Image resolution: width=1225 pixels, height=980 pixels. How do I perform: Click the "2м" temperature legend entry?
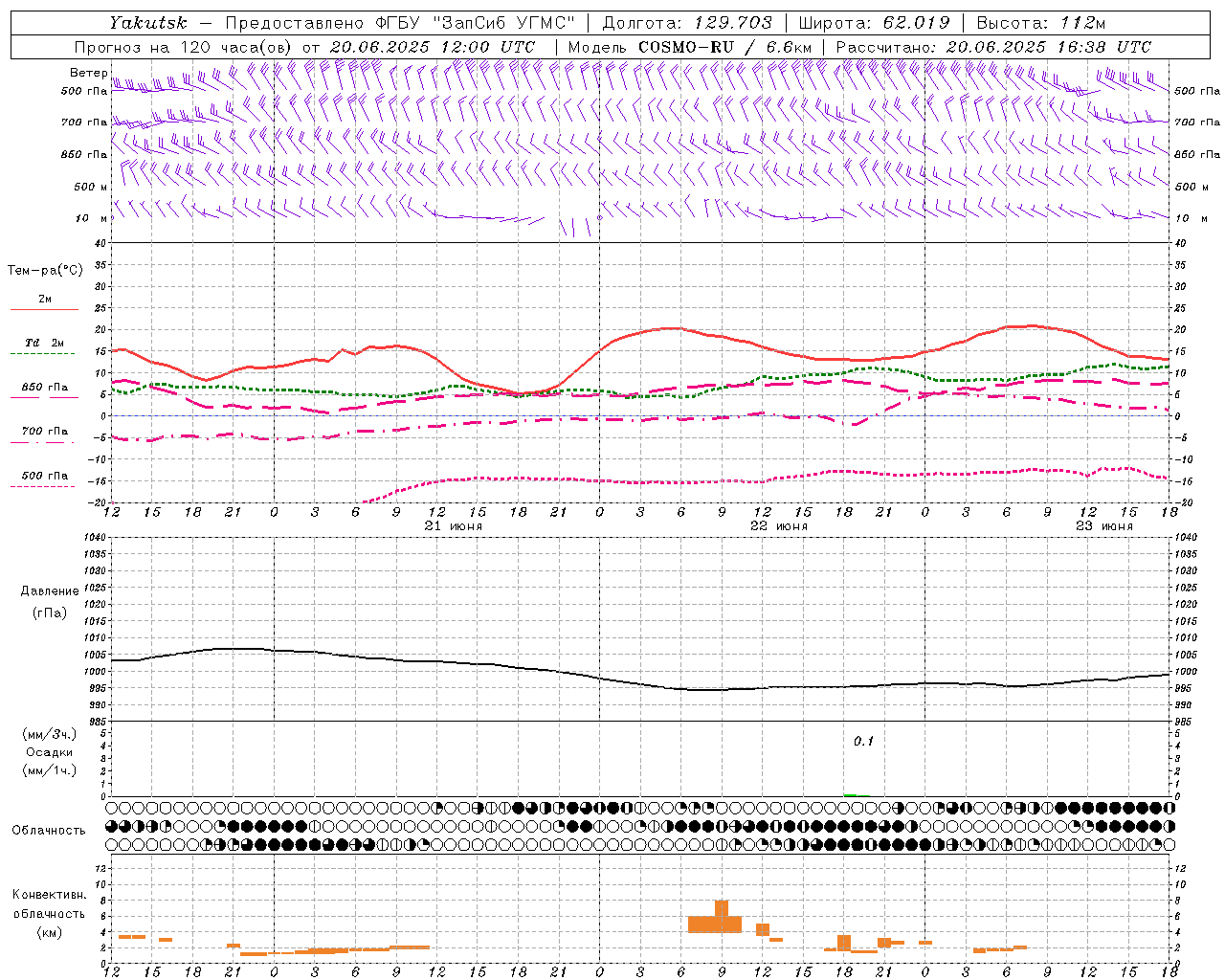(x=45, y=299)
